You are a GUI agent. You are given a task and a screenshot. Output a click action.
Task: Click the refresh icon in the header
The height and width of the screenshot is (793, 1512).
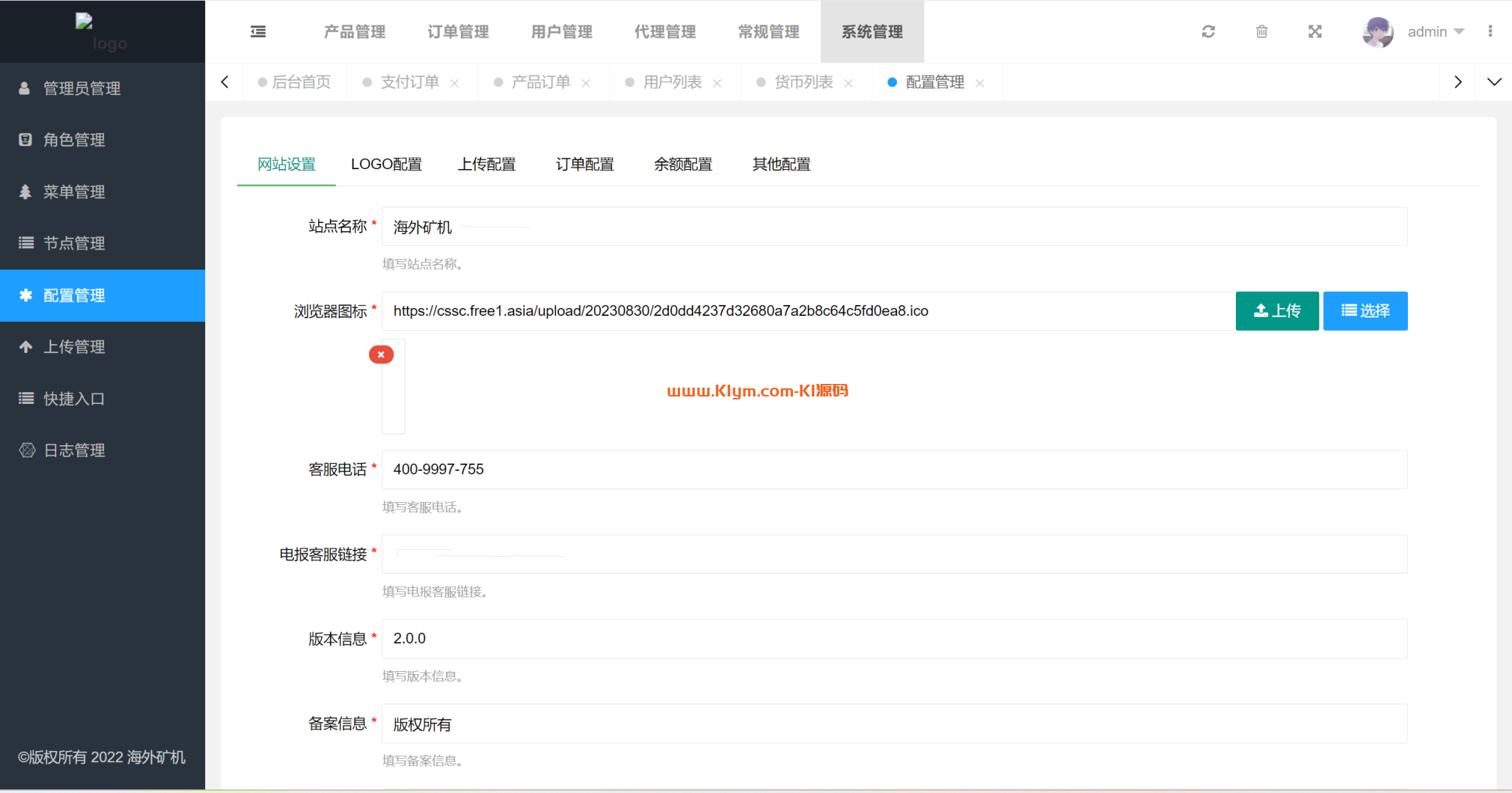pos(1208,32)
